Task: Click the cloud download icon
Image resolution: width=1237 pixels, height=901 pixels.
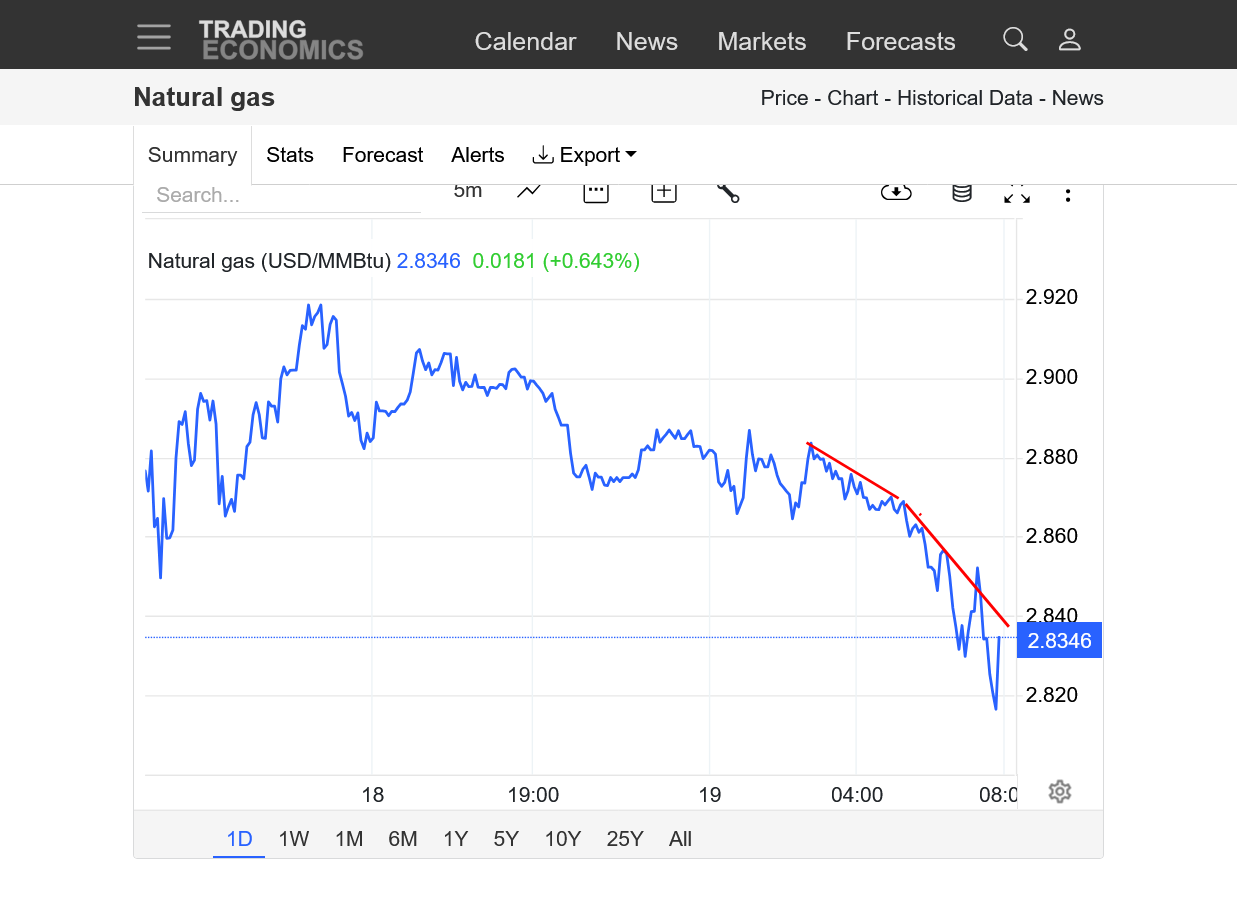Action: pyautogui.click(x=896, y=192)
